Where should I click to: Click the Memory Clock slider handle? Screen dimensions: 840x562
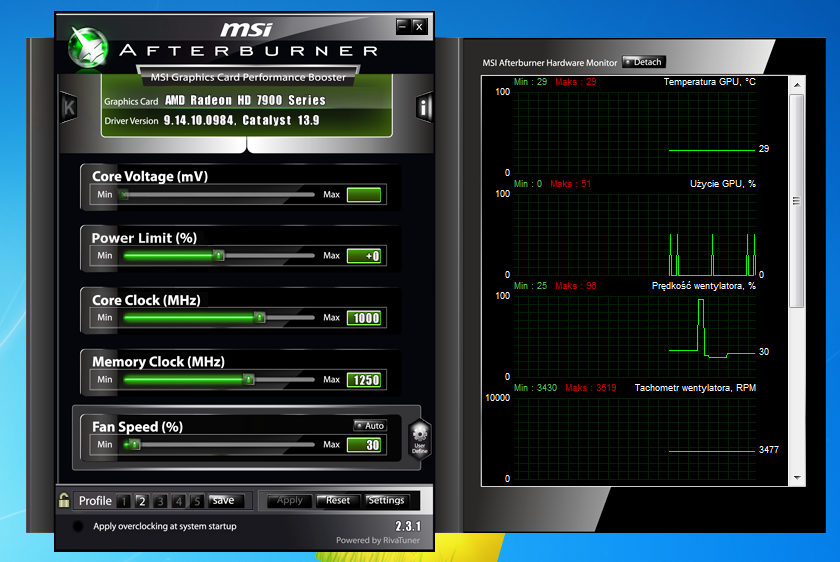[x=249, y=379]
